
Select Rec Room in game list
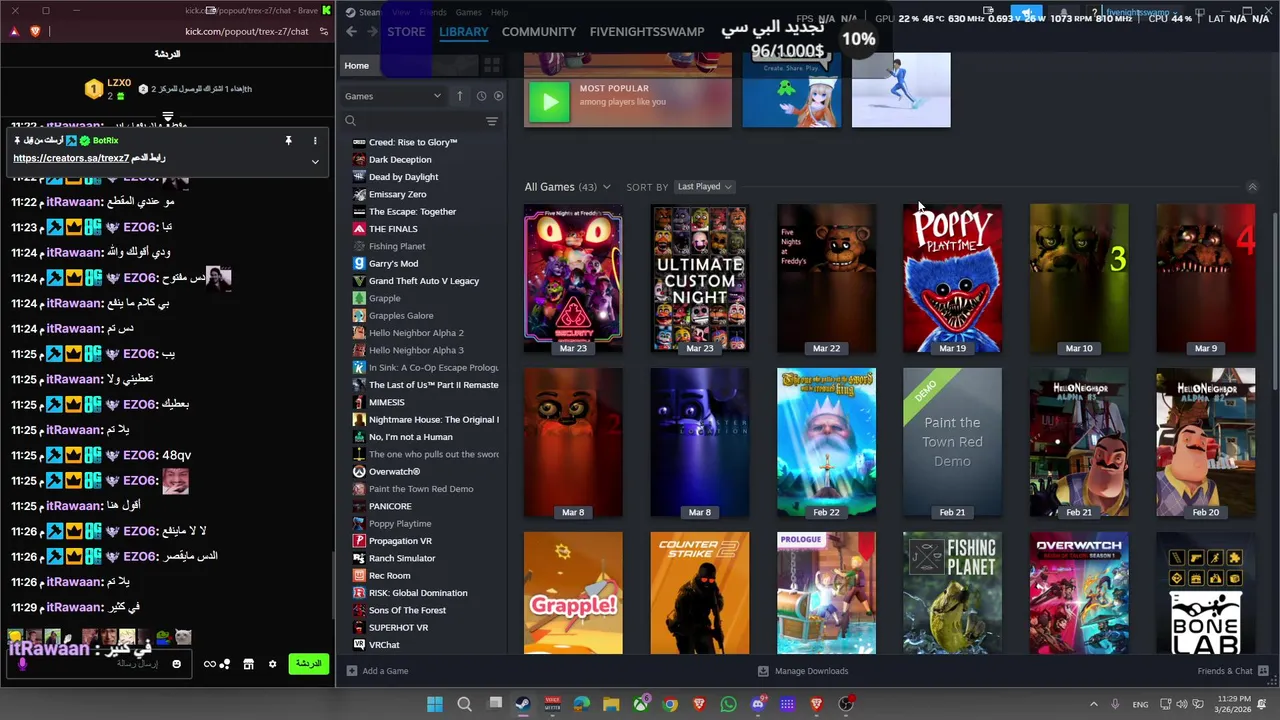pyautogui.click(x=389, y=576)
